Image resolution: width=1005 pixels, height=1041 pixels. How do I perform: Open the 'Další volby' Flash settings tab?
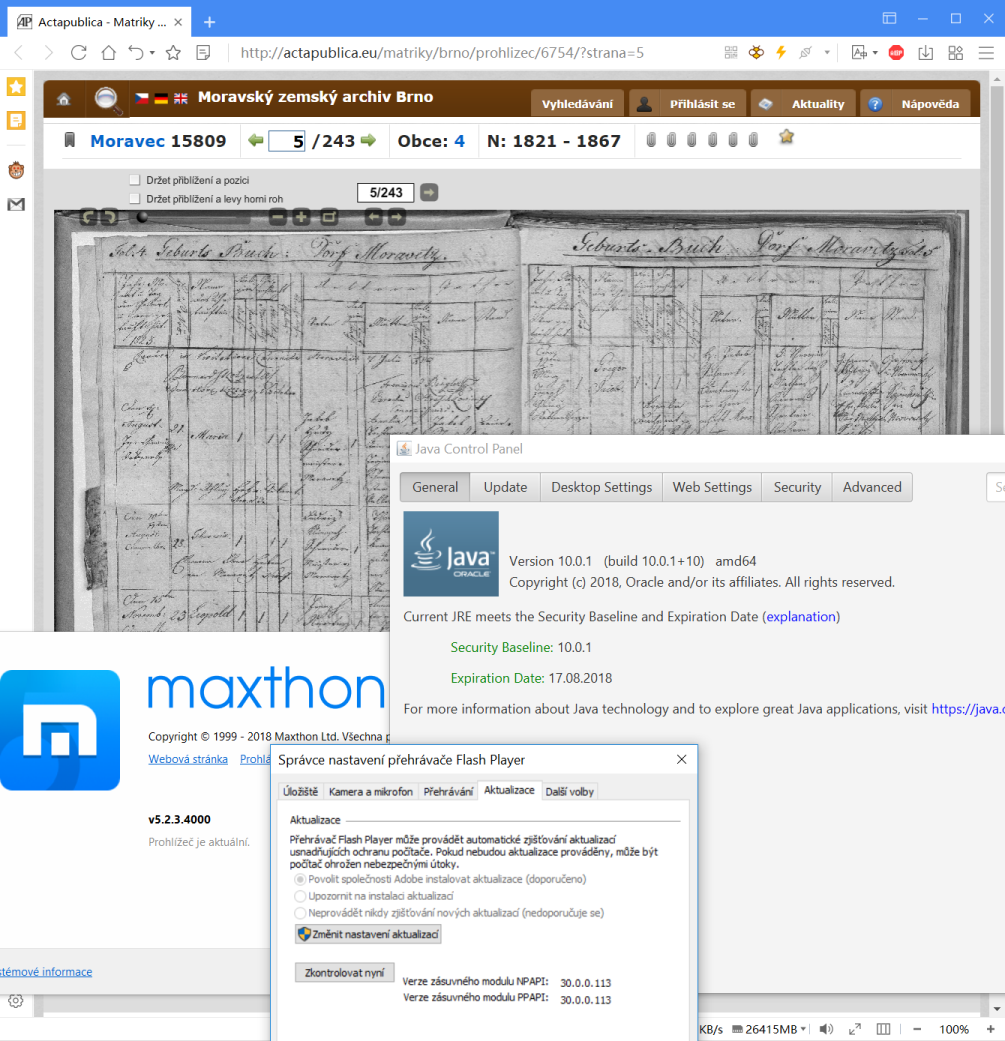[569, 791]
